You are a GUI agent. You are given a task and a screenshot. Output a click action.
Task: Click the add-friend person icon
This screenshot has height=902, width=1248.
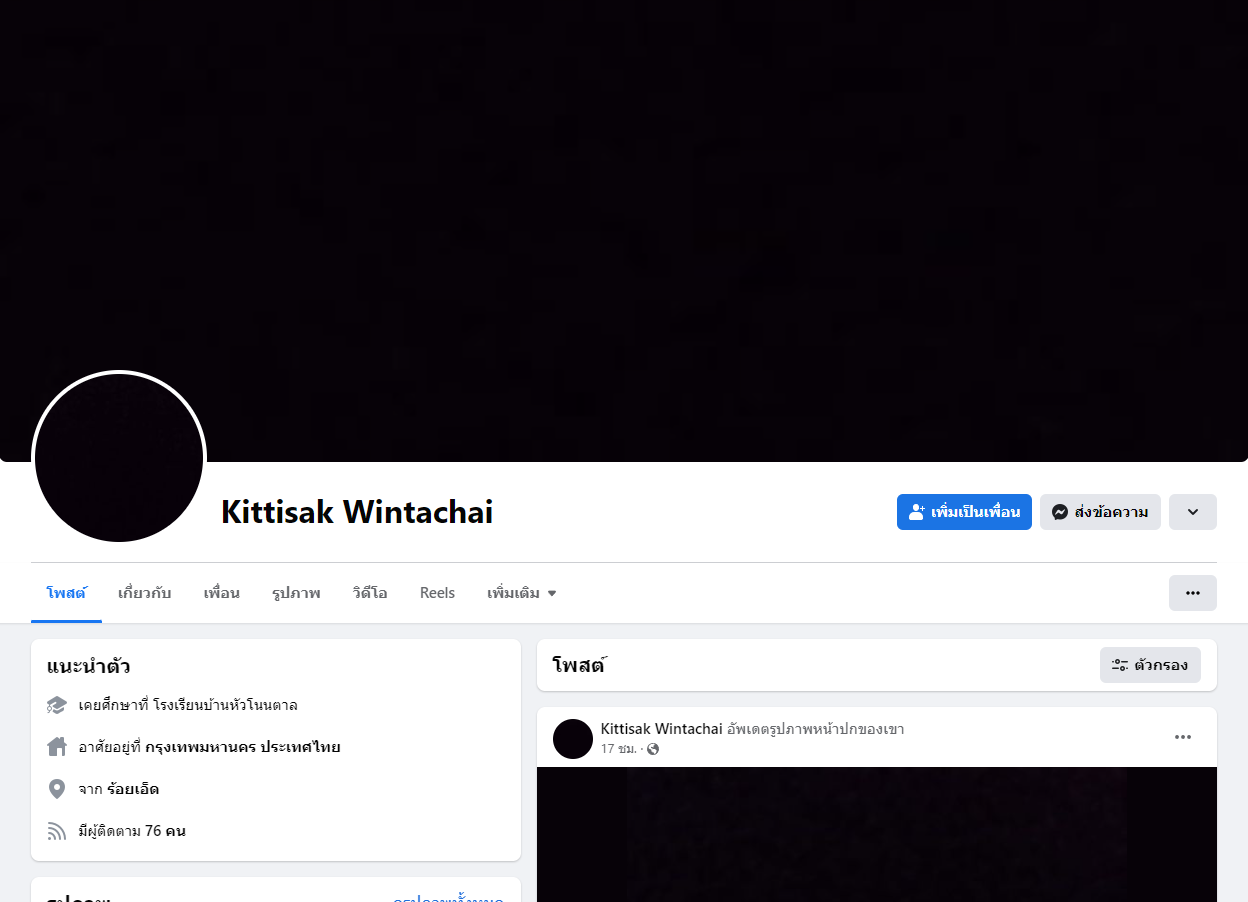[x=916, y=512]
